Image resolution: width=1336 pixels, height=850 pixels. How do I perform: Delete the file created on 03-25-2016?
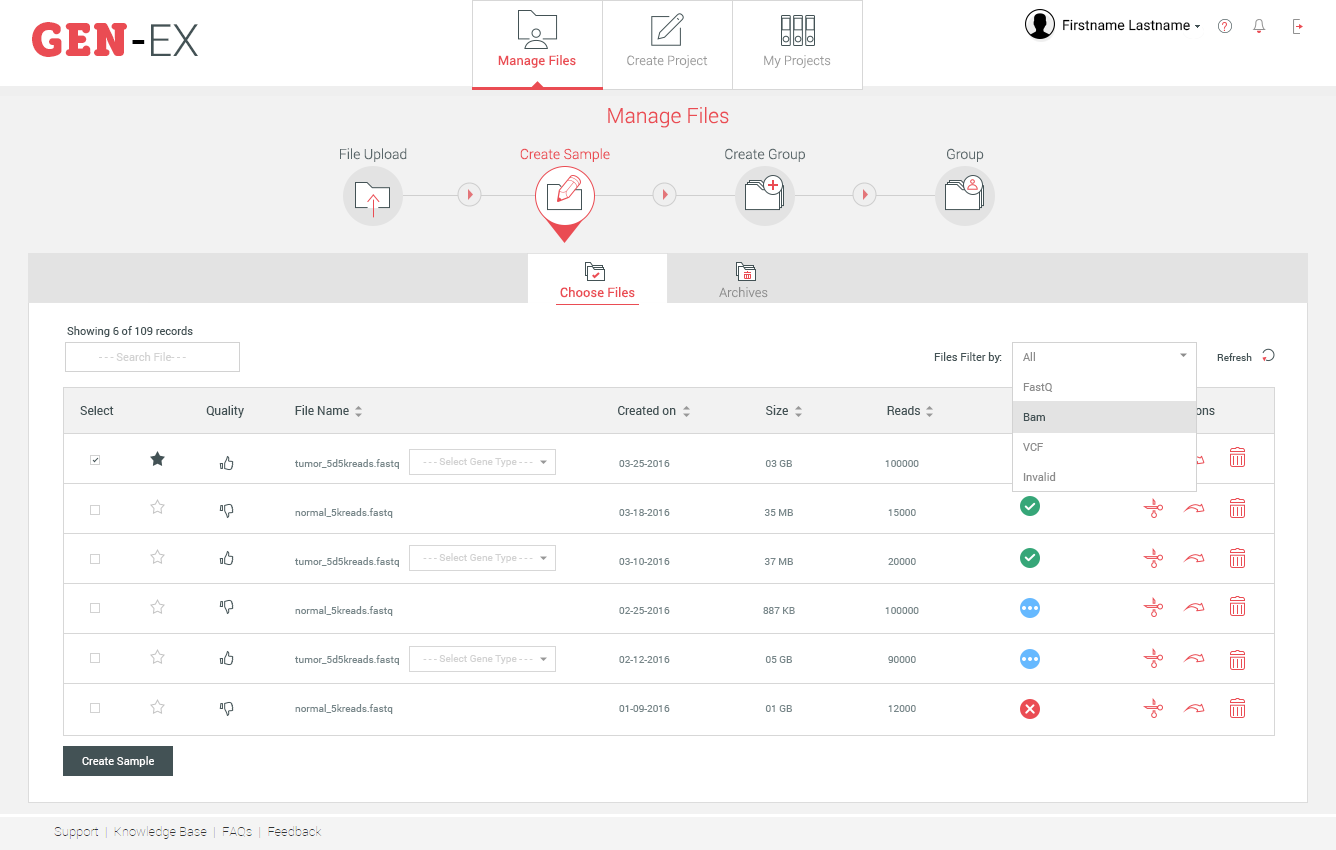pyautogui.click(x=1237, y=458)
